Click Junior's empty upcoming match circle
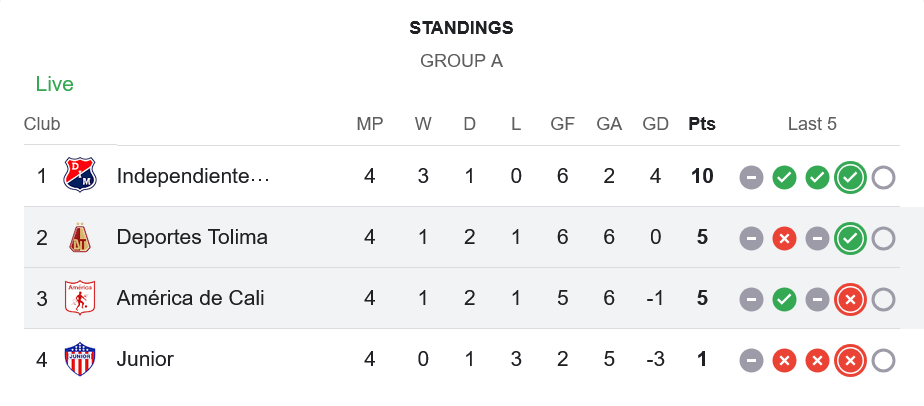 (x=883, y=360)
